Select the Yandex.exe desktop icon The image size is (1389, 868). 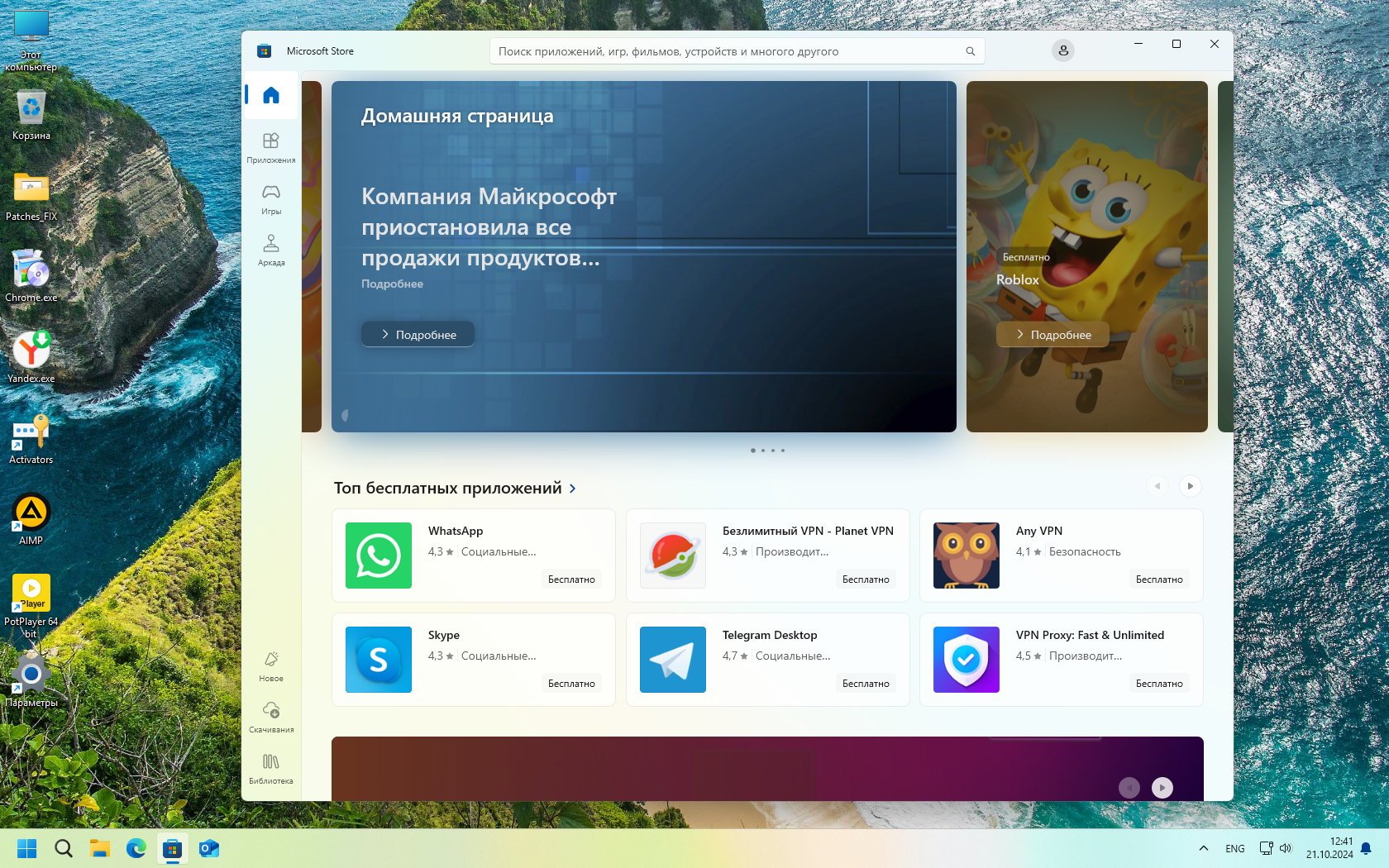(31, 358)
